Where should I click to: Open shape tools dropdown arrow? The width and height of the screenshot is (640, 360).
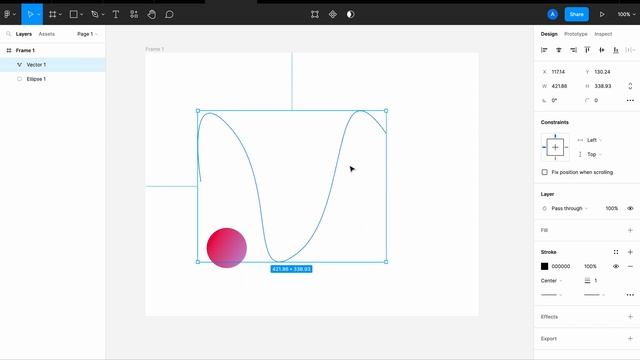pos(82,15)
